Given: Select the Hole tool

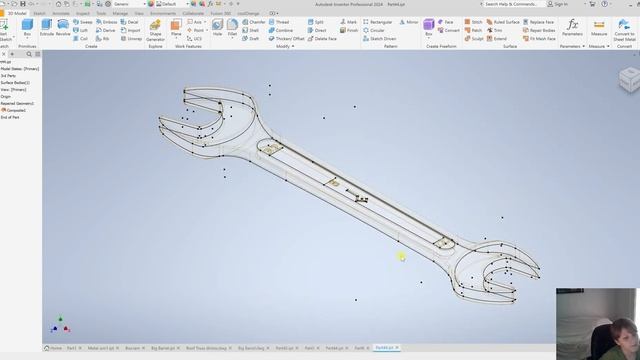Looking at the screenshot, I should pyautogui.click(x=217, y=28).
